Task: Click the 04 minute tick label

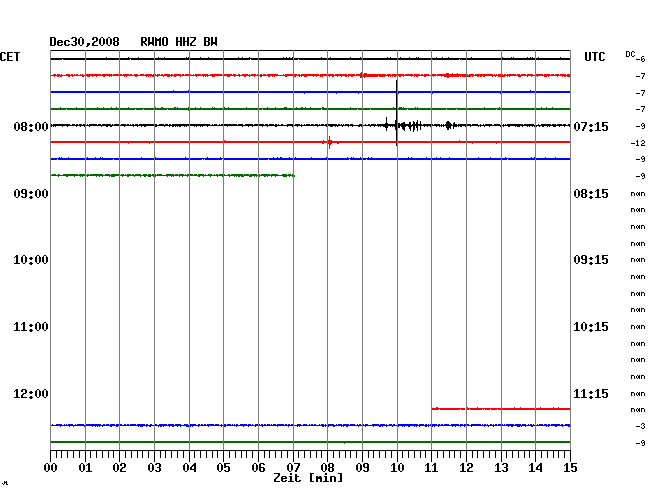Action: coord(189,468)
